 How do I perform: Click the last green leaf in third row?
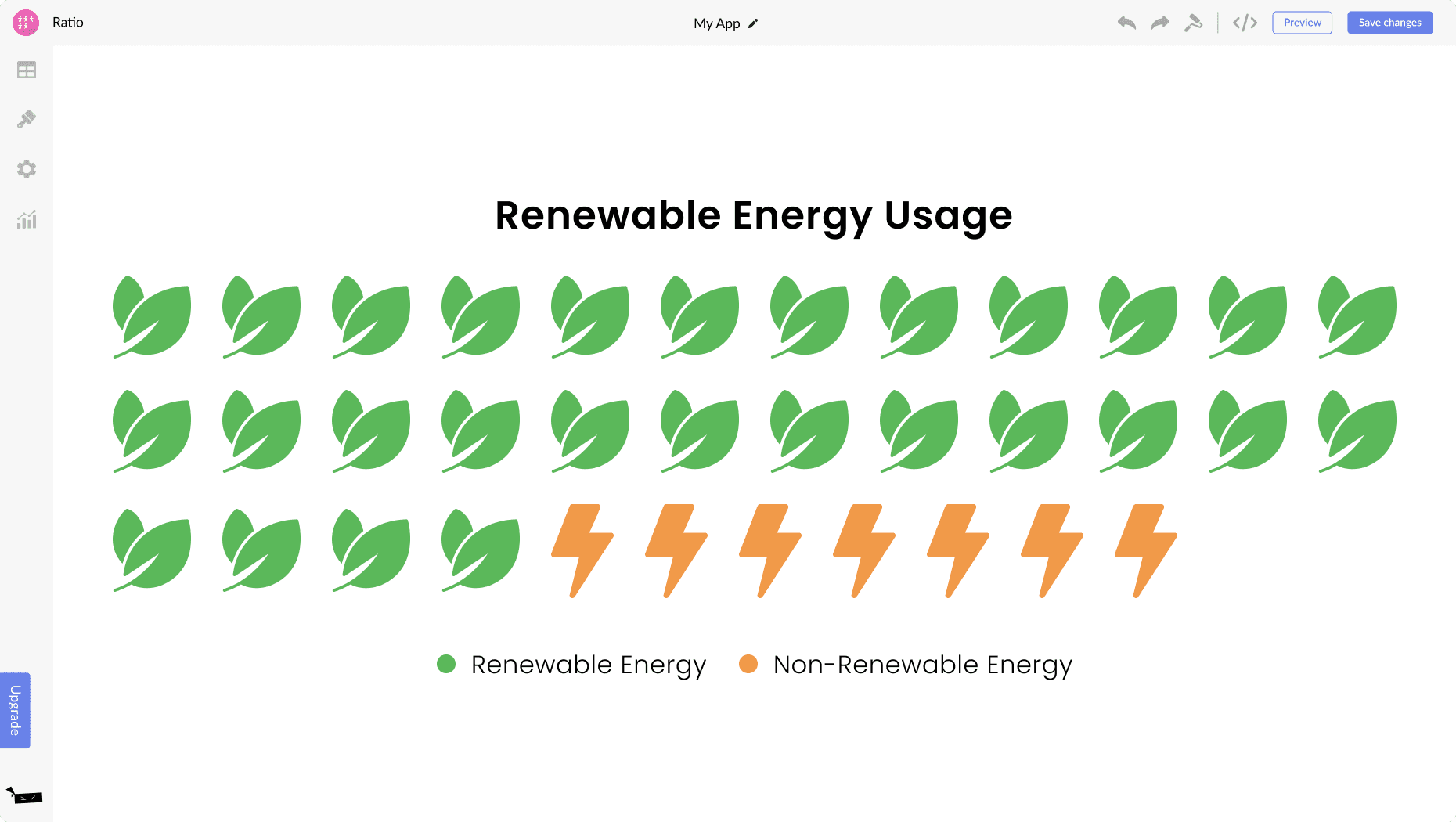point(481,550)
